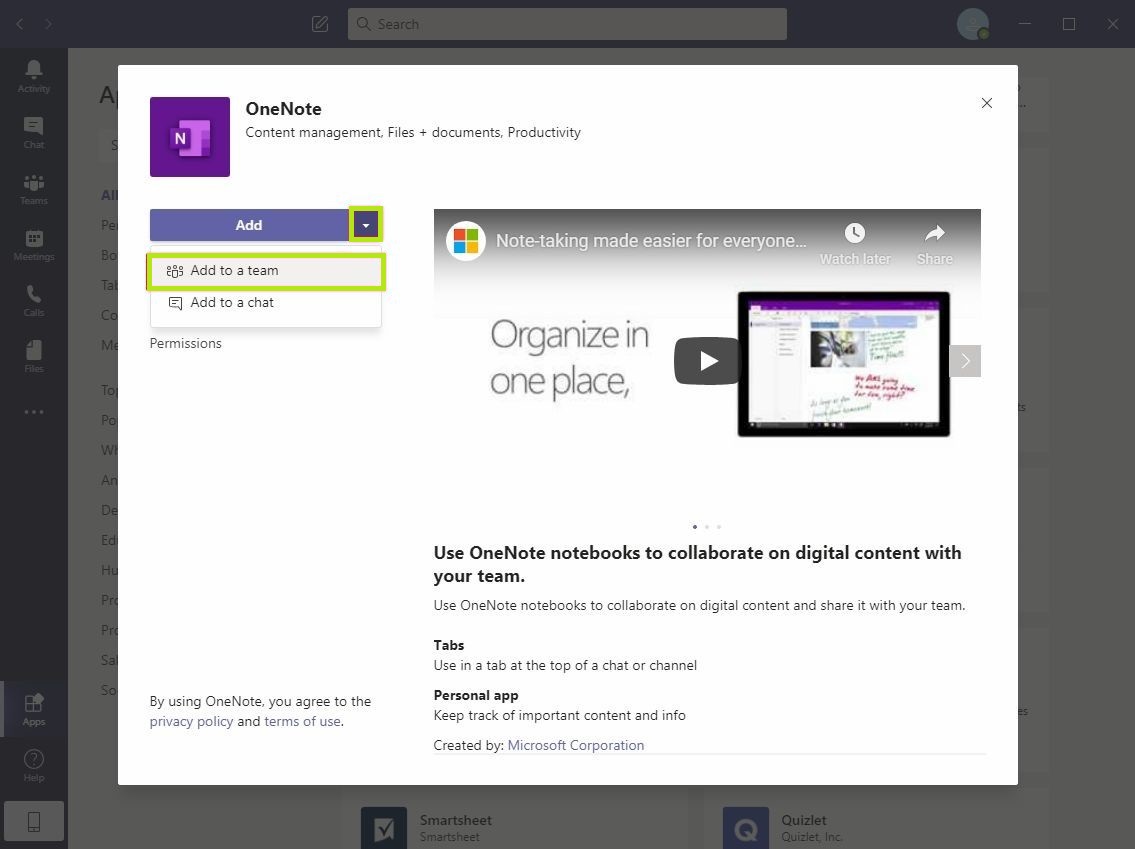Viewport: 1135px width, 849px height.
Task: Open Chat in the left sidebar
Action: 33,132
